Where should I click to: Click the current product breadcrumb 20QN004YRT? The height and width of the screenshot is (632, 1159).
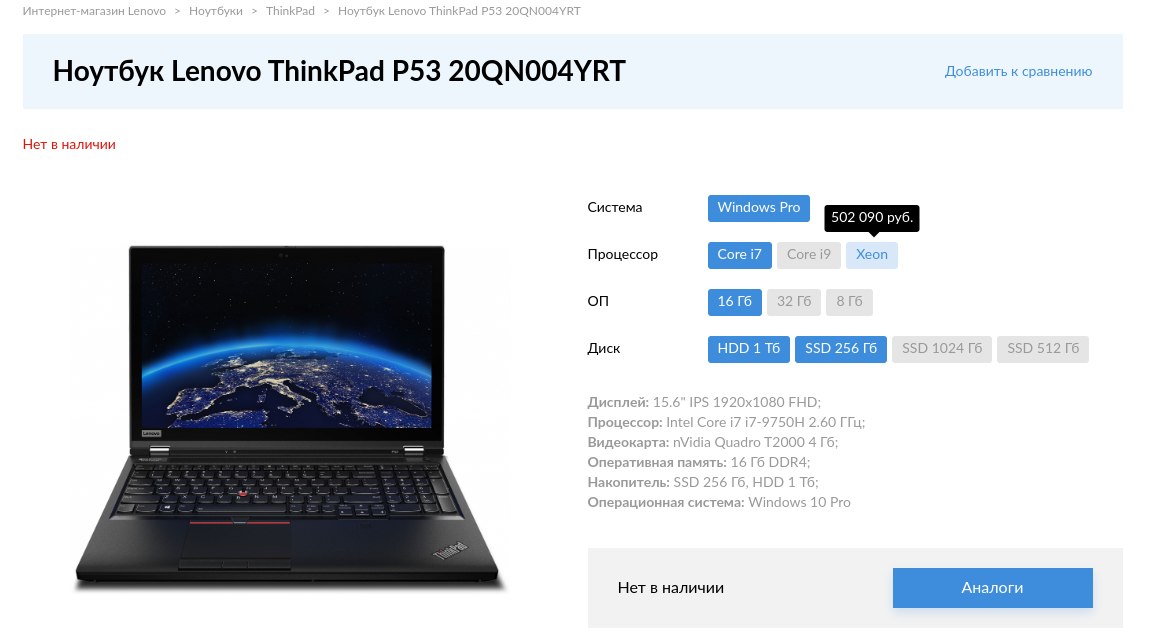(x=459, y=11)
